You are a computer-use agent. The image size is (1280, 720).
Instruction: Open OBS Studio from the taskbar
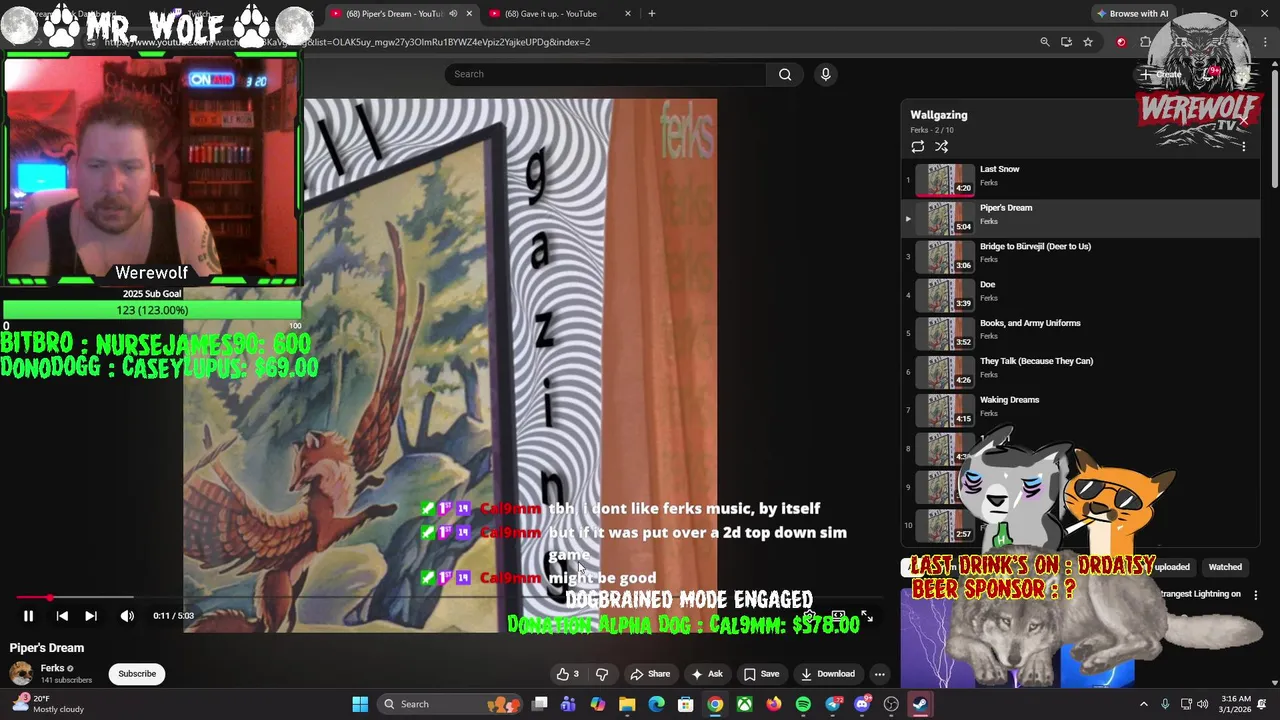(x=891, y=704)
